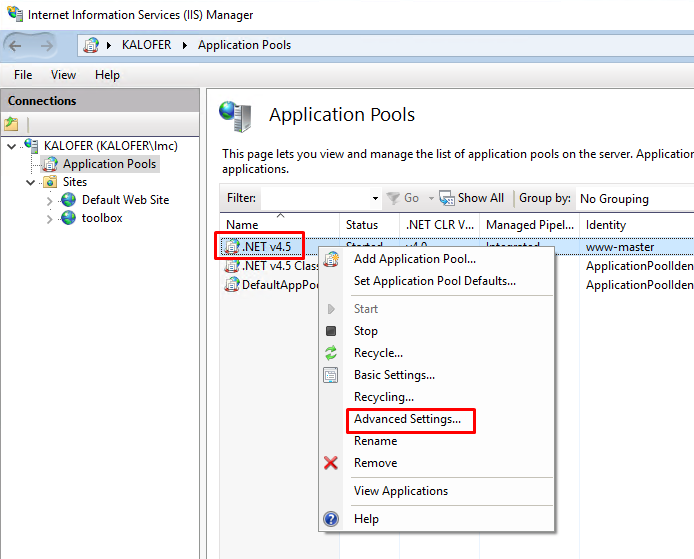694x559 pixels.
Task: Click the green Recycle arrows icon
Action: 331,353
